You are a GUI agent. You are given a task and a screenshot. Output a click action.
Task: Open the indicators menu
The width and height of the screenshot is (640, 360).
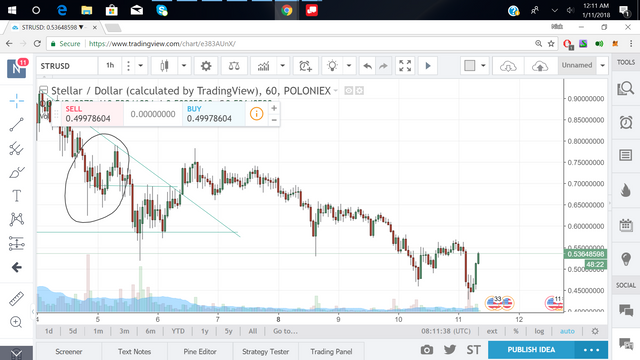coord(263,66)
